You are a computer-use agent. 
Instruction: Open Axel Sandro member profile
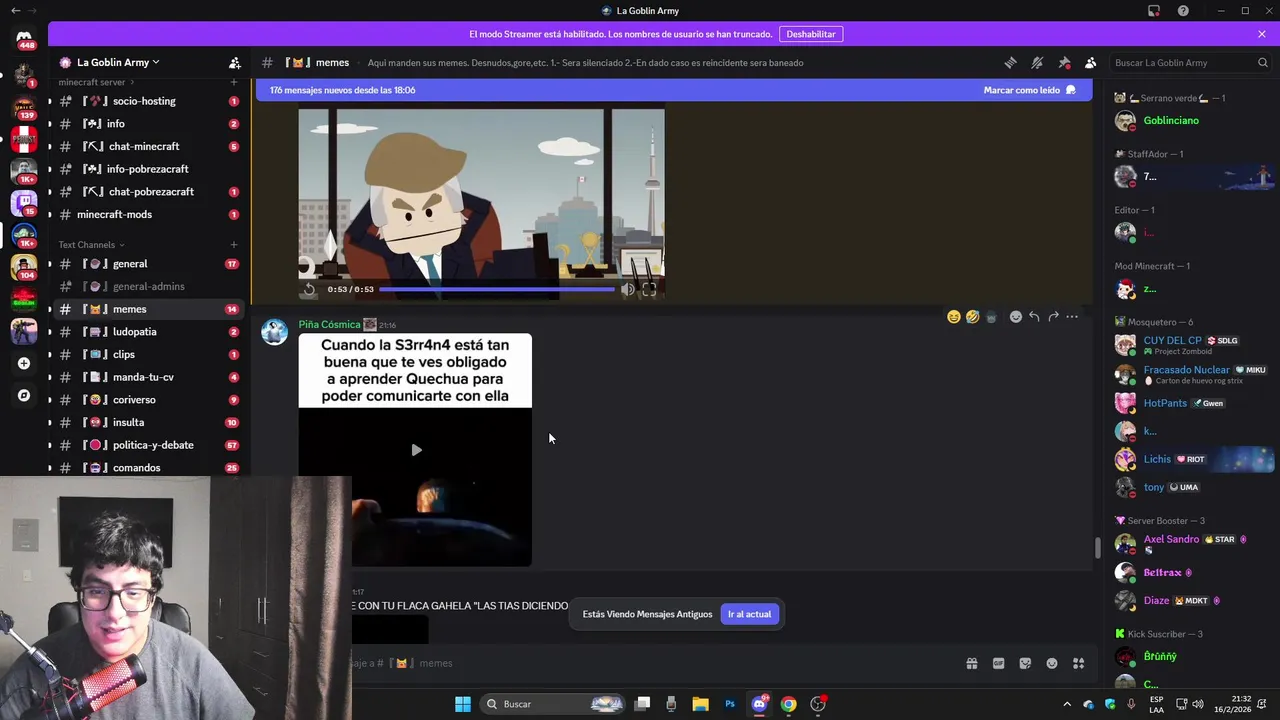coord(1193,543)
